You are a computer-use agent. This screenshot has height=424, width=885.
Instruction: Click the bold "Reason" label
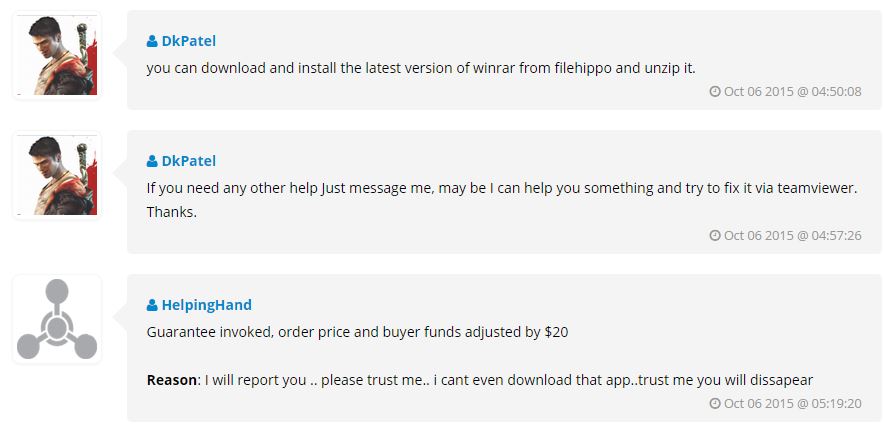point(171,380)
